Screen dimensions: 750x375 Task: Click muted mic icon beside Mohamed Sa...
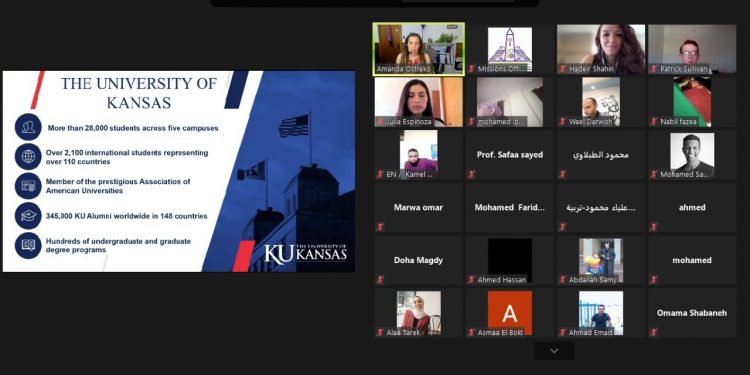click(x=654, y=174)
